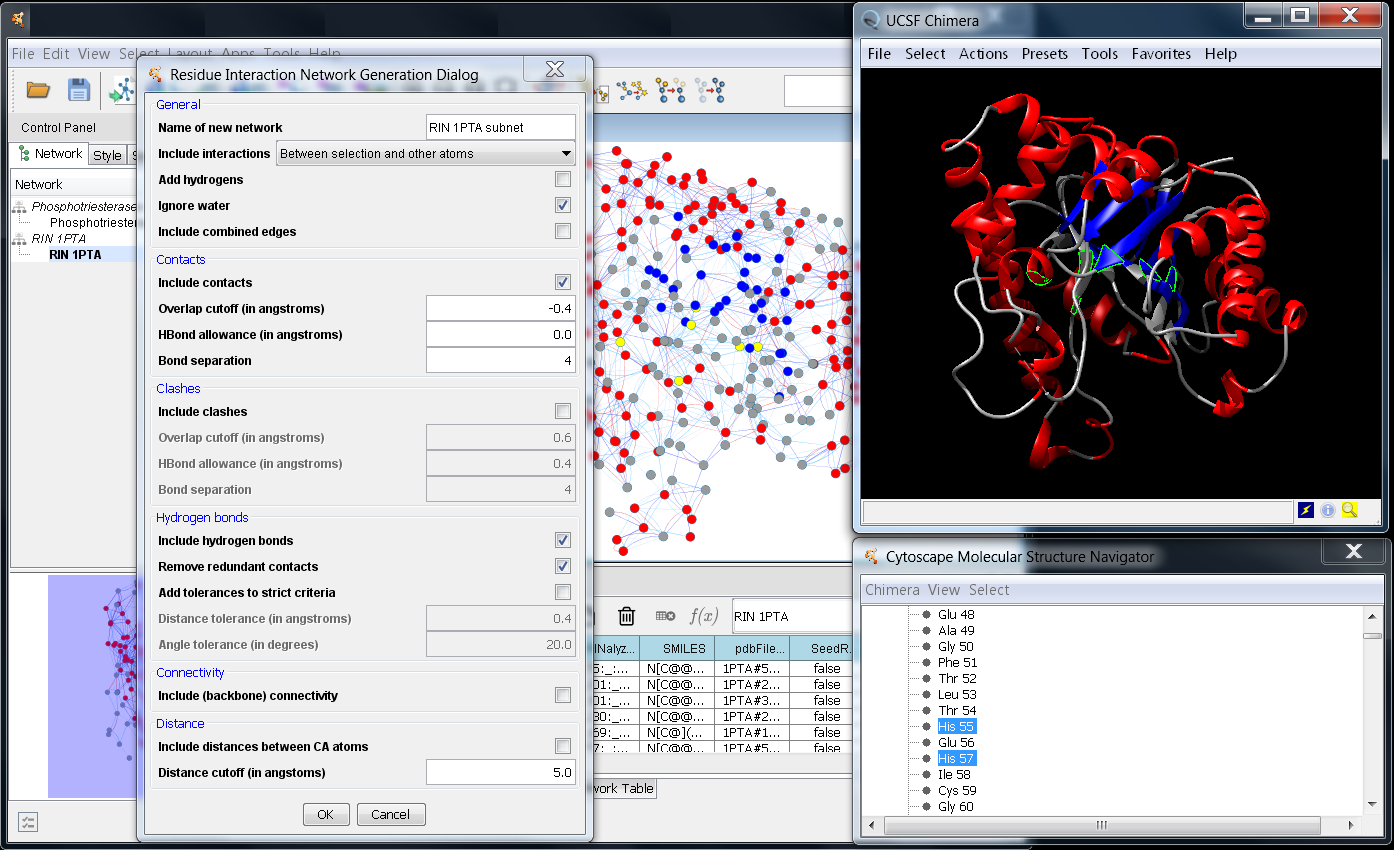Screen dimensions: 1394x850
Task: Click the lightning bolt icon in Chimera
Action: pos(1306,510)
